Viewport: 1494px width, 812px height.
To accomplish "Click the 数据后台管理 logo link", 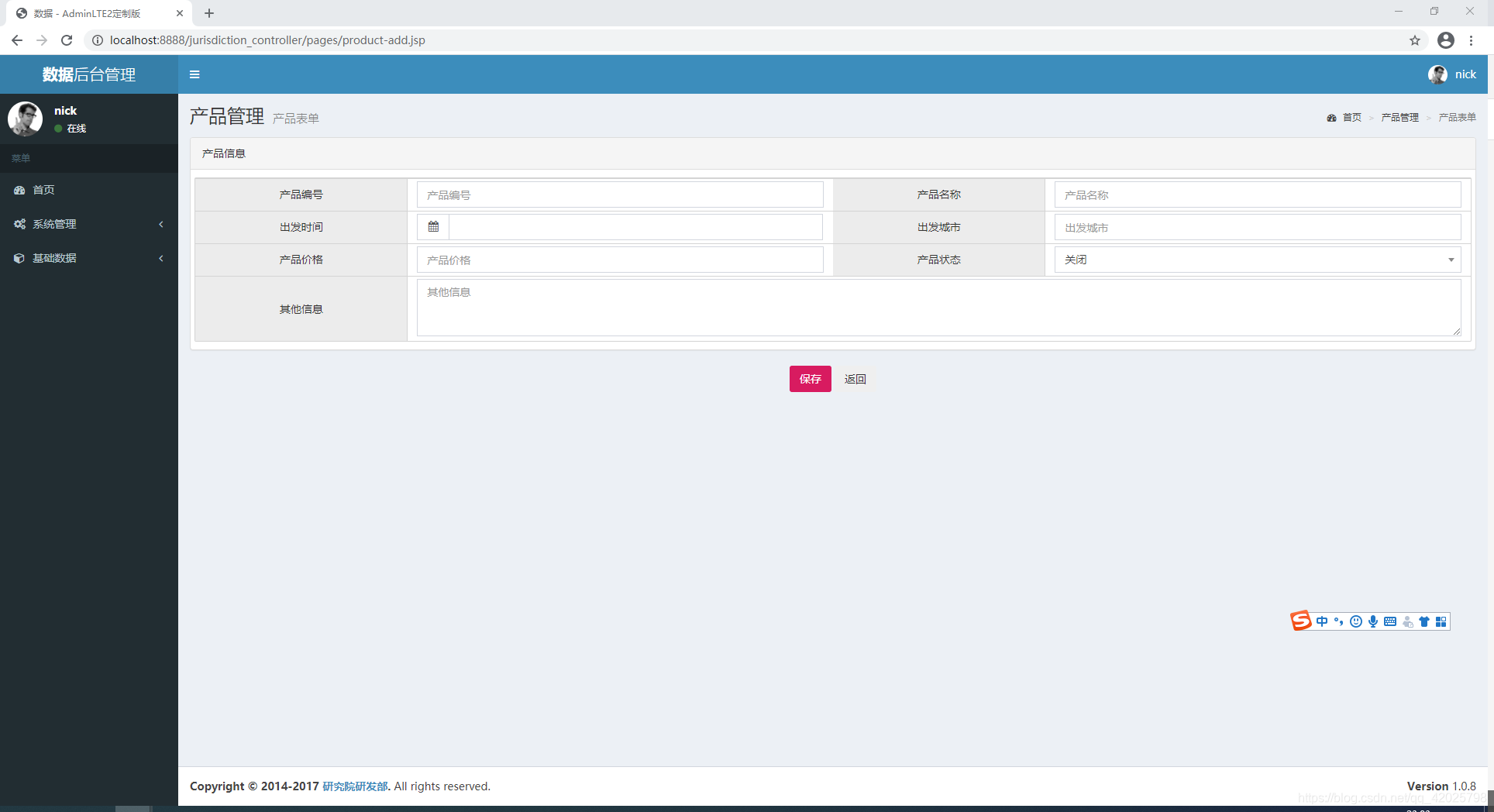I will 89,74.
